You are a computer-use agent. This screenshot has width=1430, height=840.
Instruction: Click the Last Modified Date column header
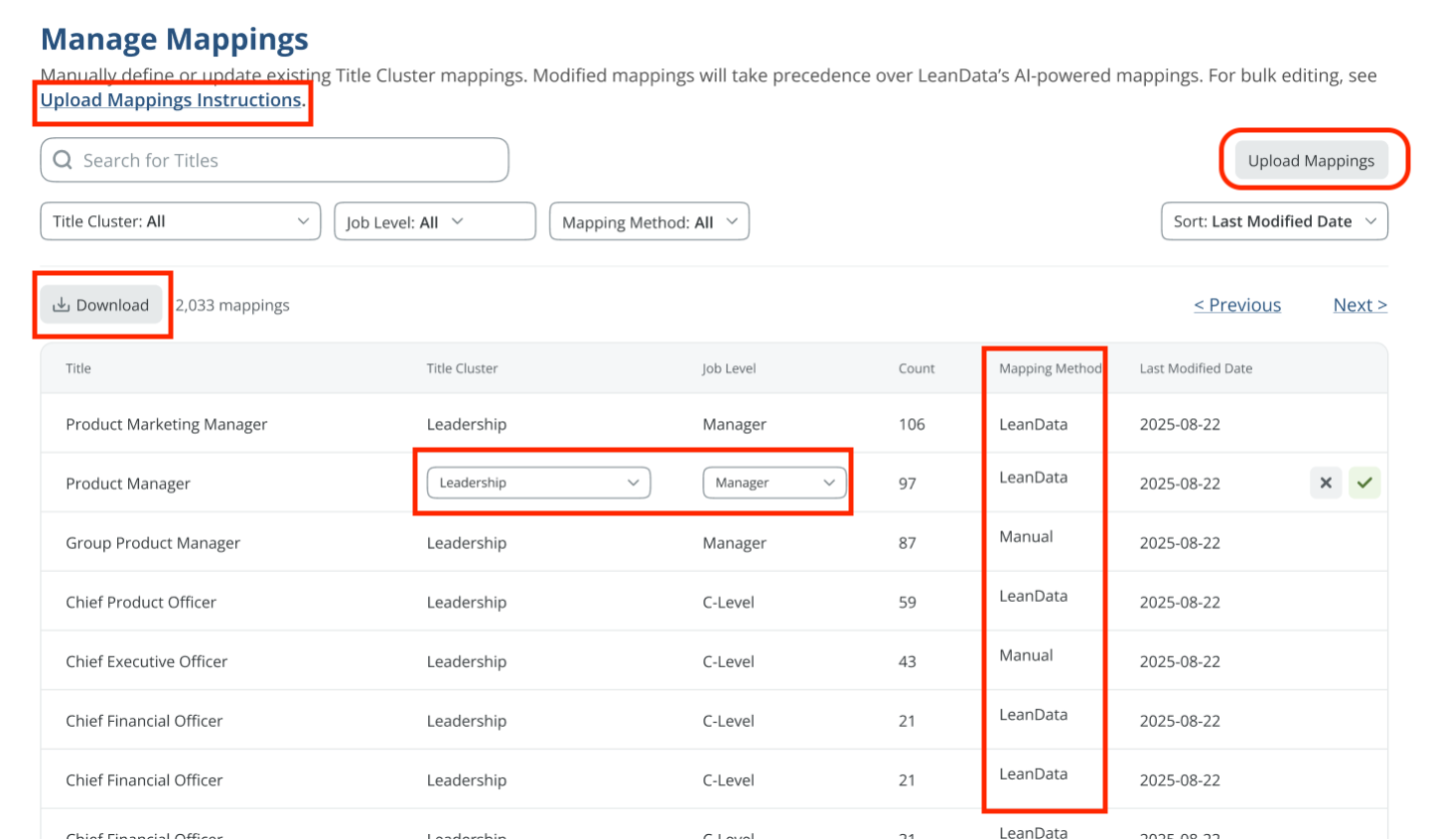coord(1196,368)
